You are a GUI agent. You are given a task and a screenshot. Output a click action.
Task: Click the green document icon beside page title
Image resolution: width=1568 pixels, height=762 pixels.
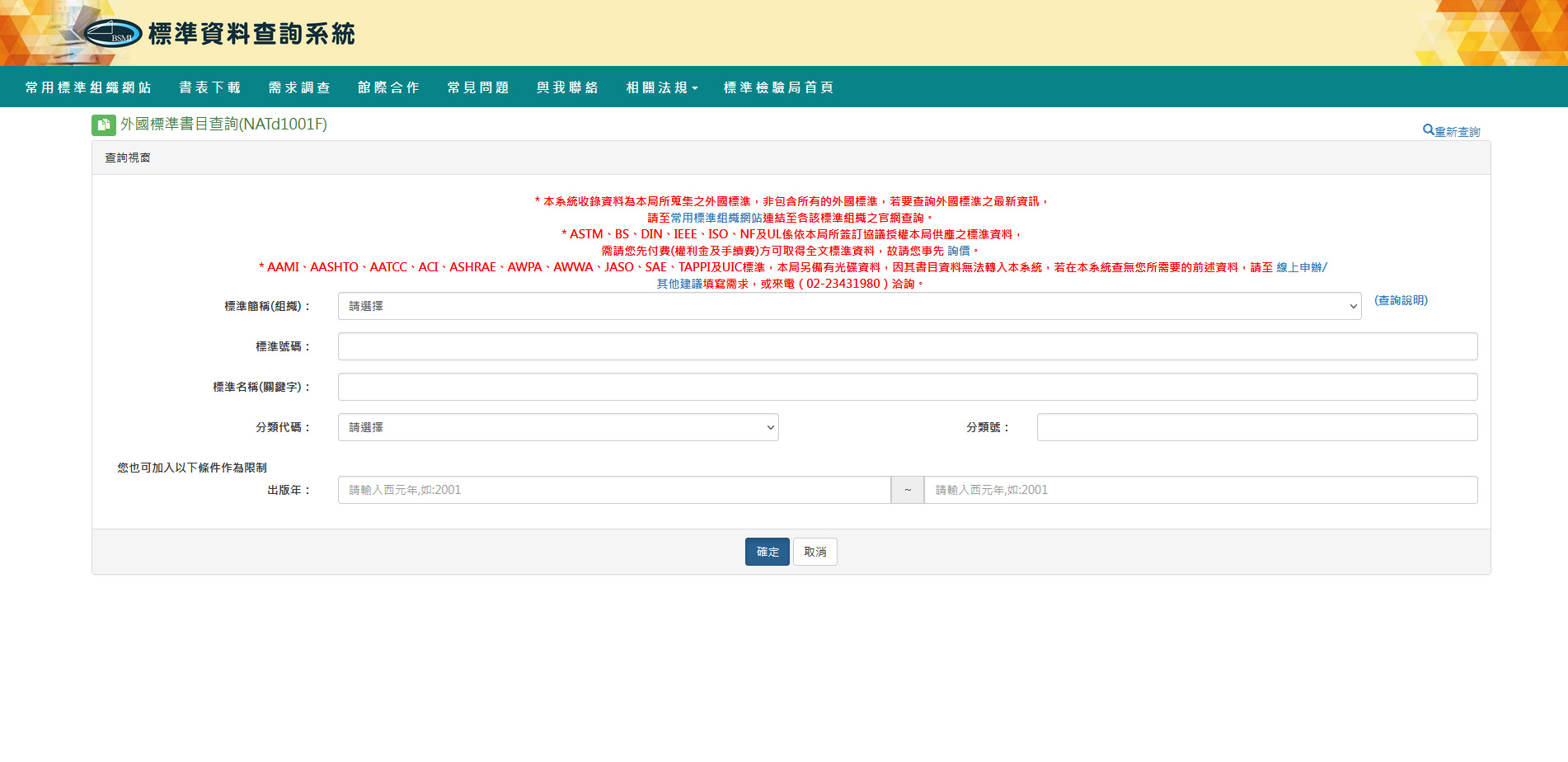click(x=103, y=125)
